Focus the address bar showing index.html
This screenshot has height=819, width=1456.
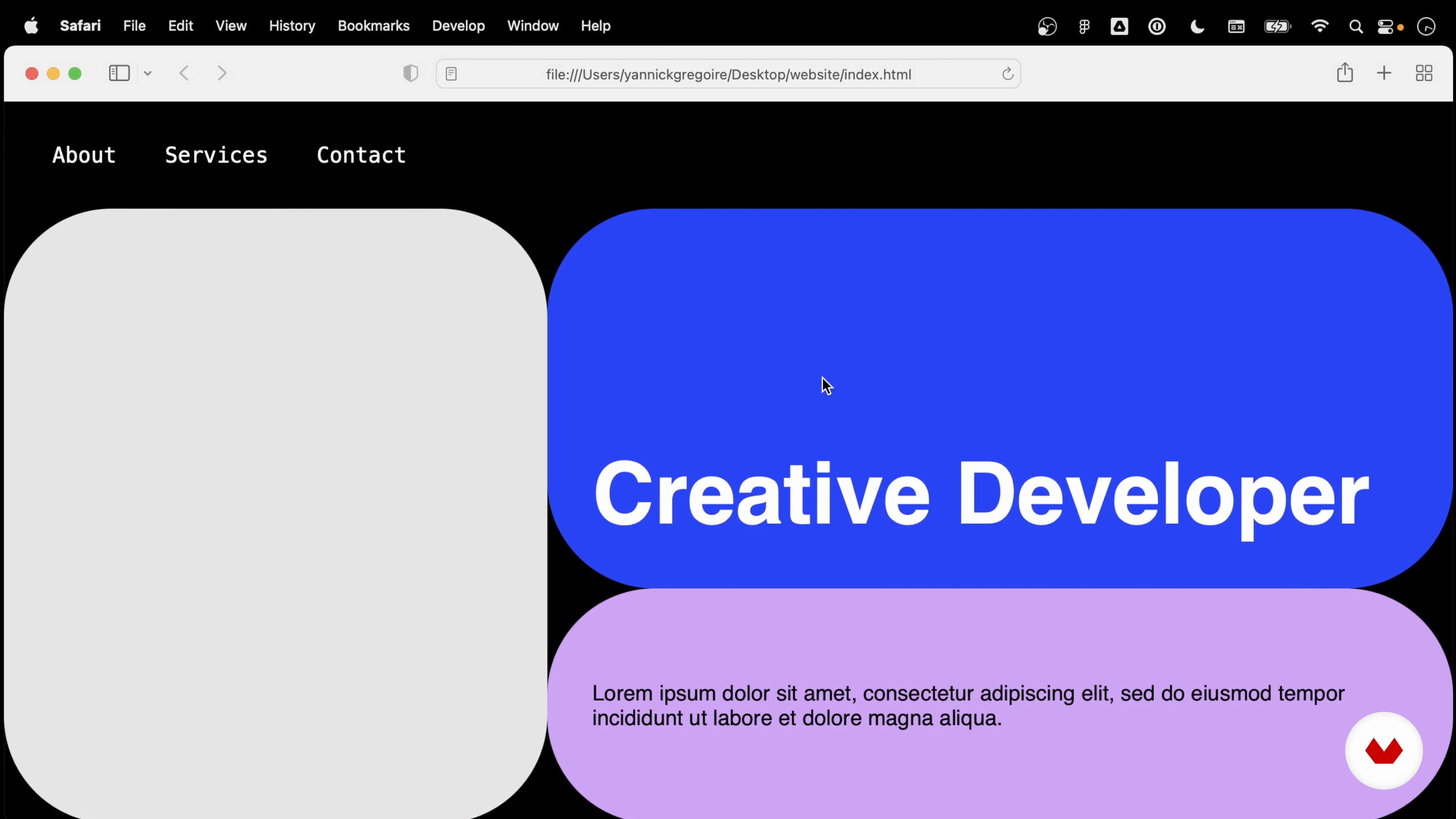[x=728, y=74]
